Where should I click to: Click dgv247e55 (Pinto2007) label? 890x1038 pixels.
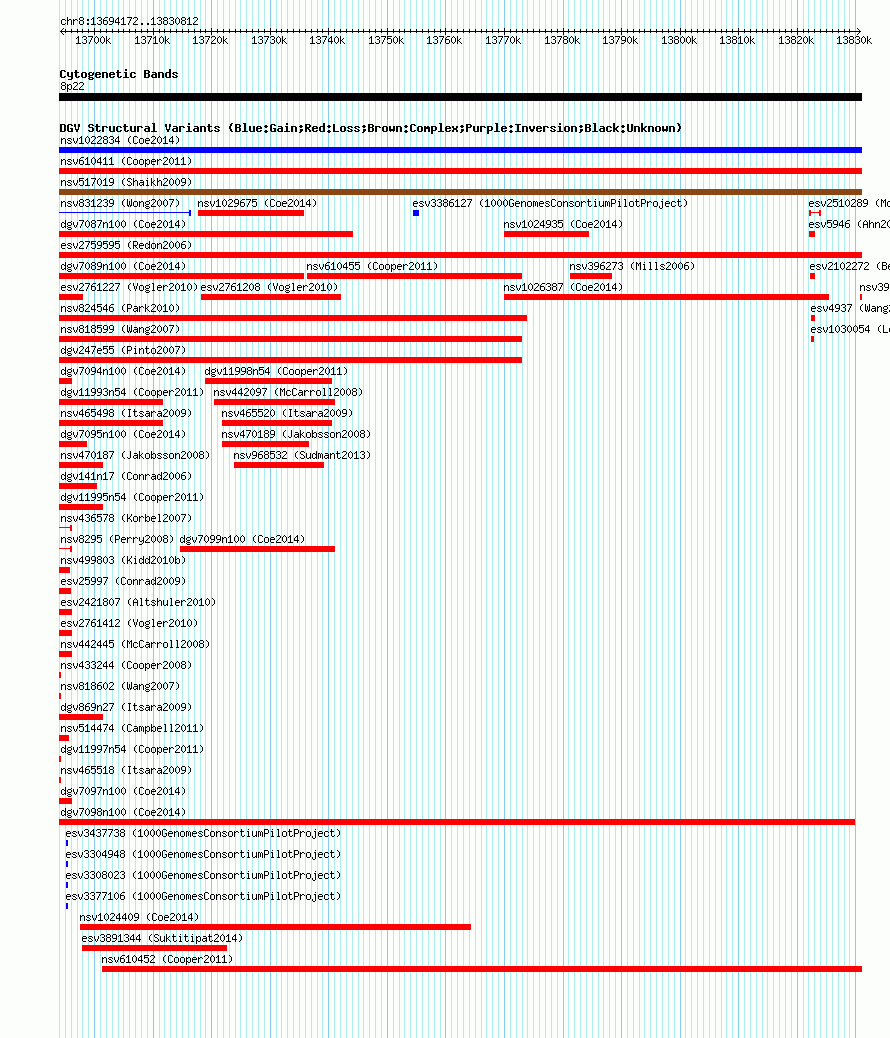(123, 350)
